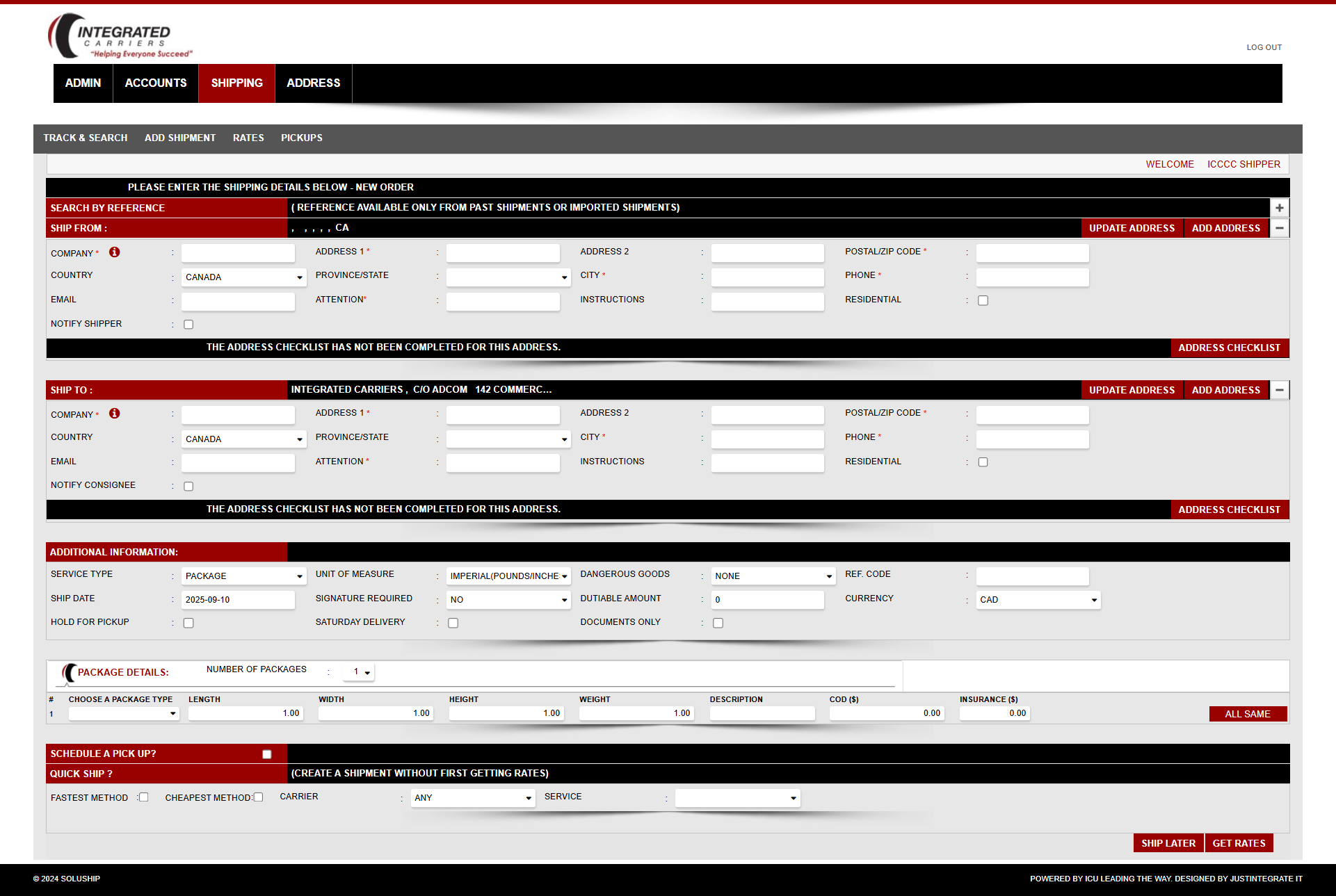Open the Choose A Package Type dropdown
1336x896 pixels.
click(x=124, y=713)
